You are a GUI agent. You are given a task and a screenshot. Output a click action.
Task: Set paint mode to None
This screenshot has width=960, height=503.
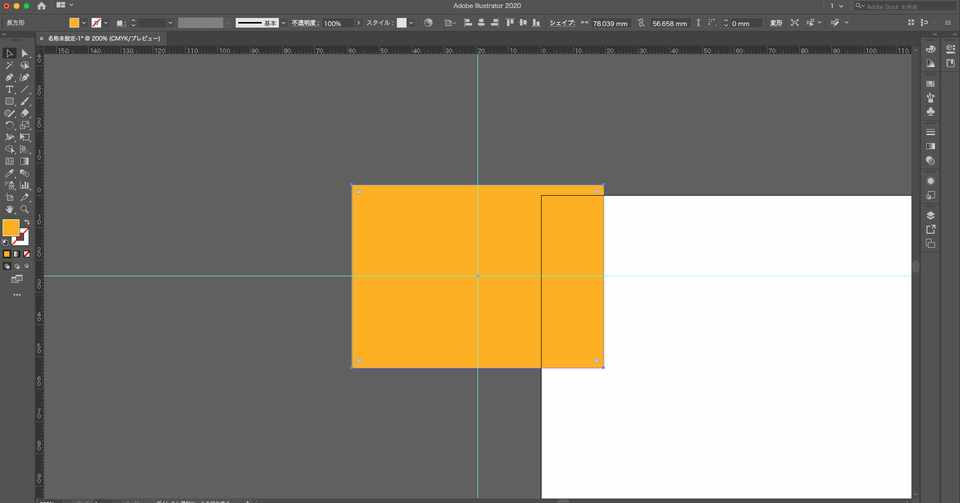(x=26, y=254)
